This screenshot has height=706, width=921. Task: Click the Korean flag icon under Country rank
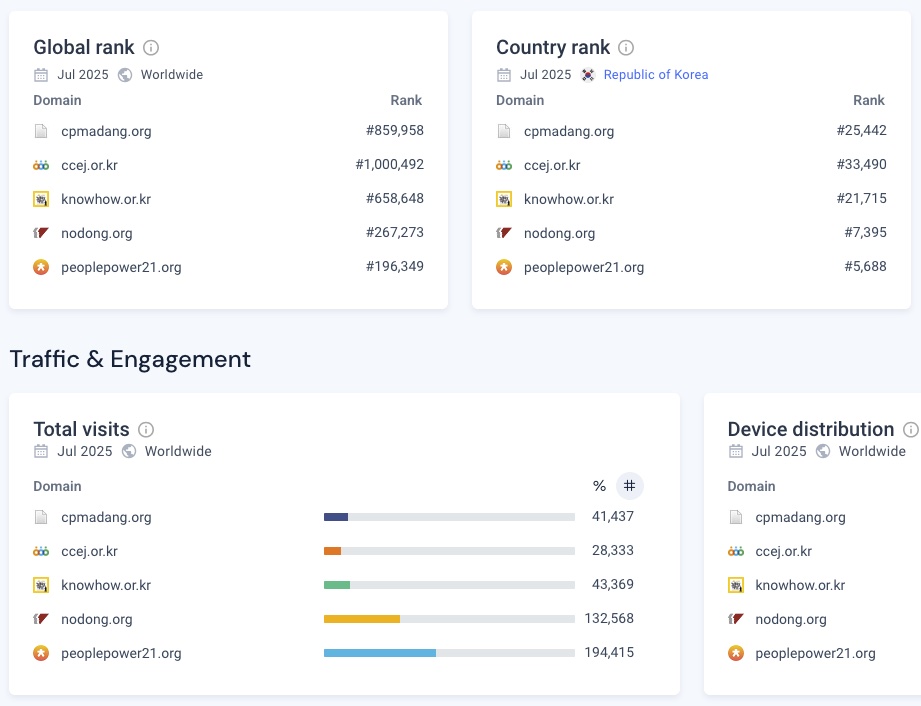click(588, 75)
